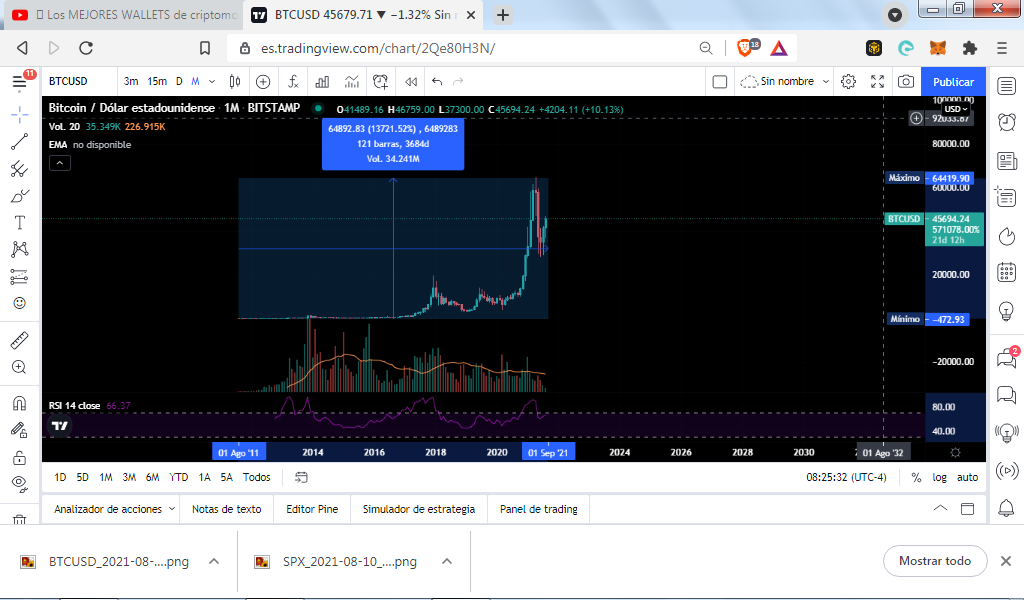Viewport: 1024px width, 600px height.
Task: Select the 3m interval
Action: [x=131, y=82]
